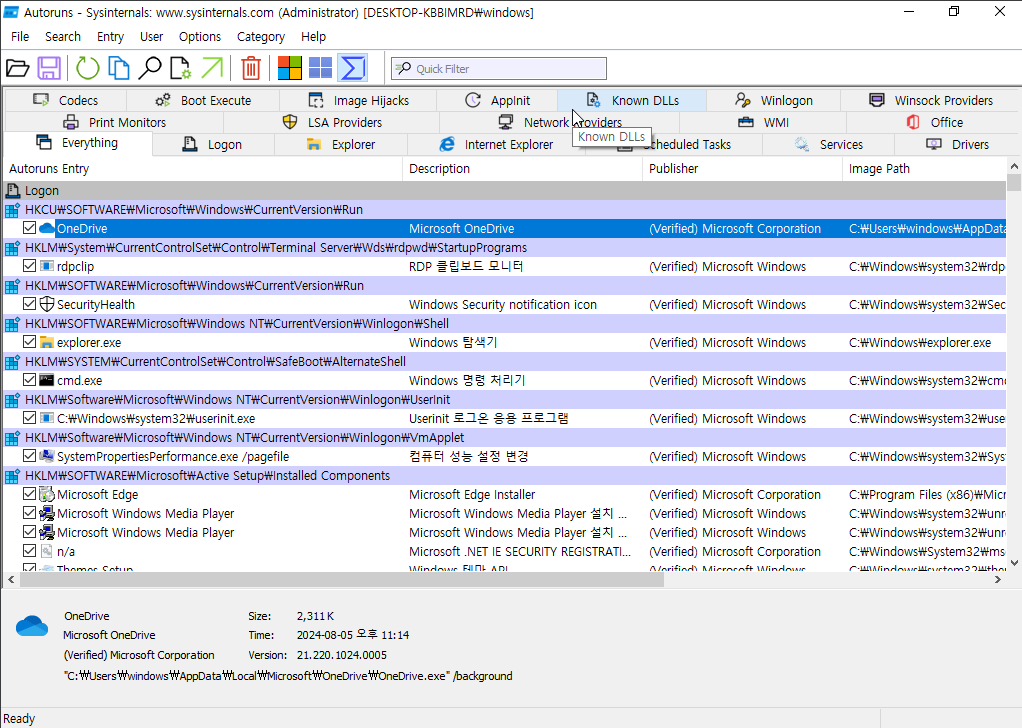
Task: Uncheck the OneDrive entry checkbox
Action: (29, 228)
